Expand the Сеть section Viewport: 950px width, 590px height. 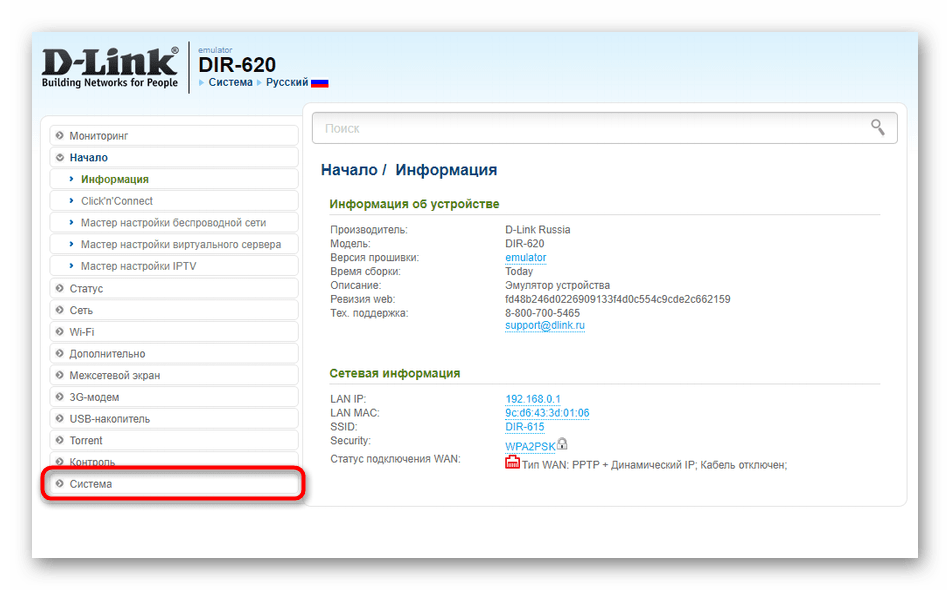click(x=174, y=310)
